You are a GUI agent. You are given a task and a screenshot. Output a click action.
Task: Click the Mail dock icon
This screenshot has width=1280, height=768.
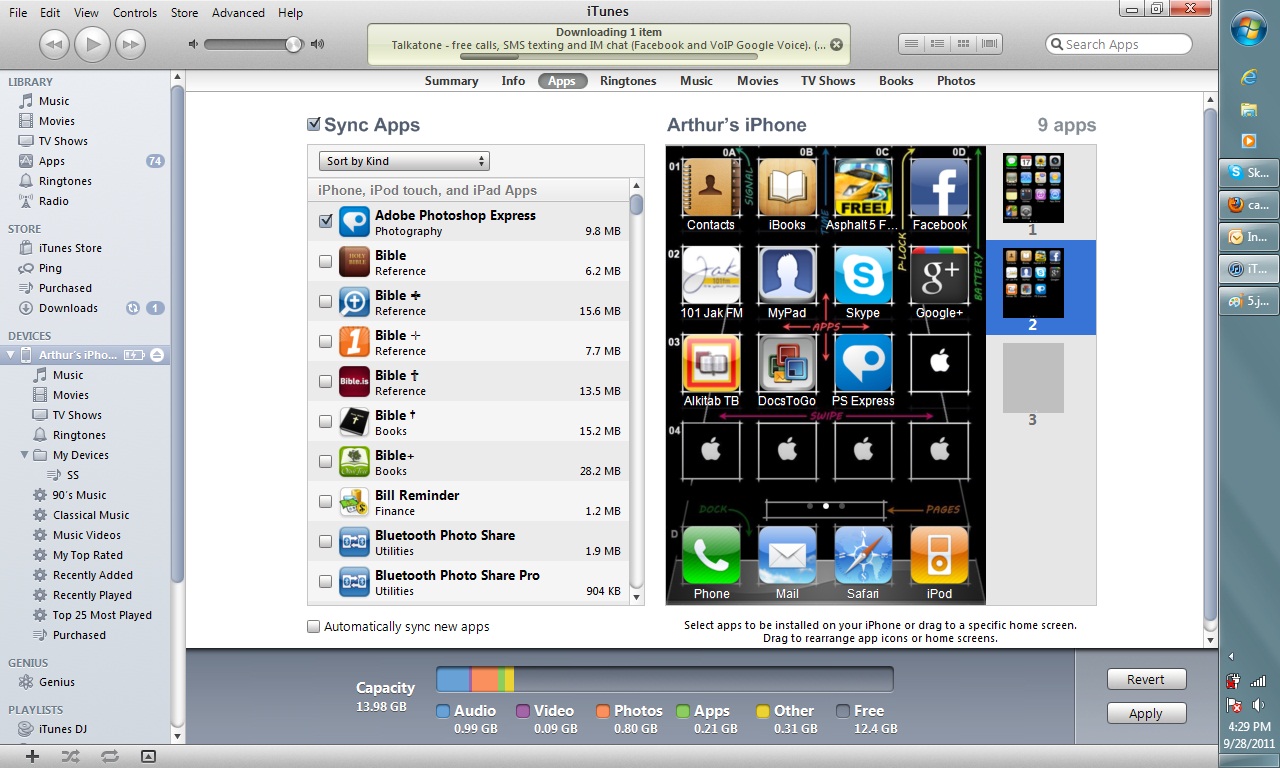click(787, 556)
